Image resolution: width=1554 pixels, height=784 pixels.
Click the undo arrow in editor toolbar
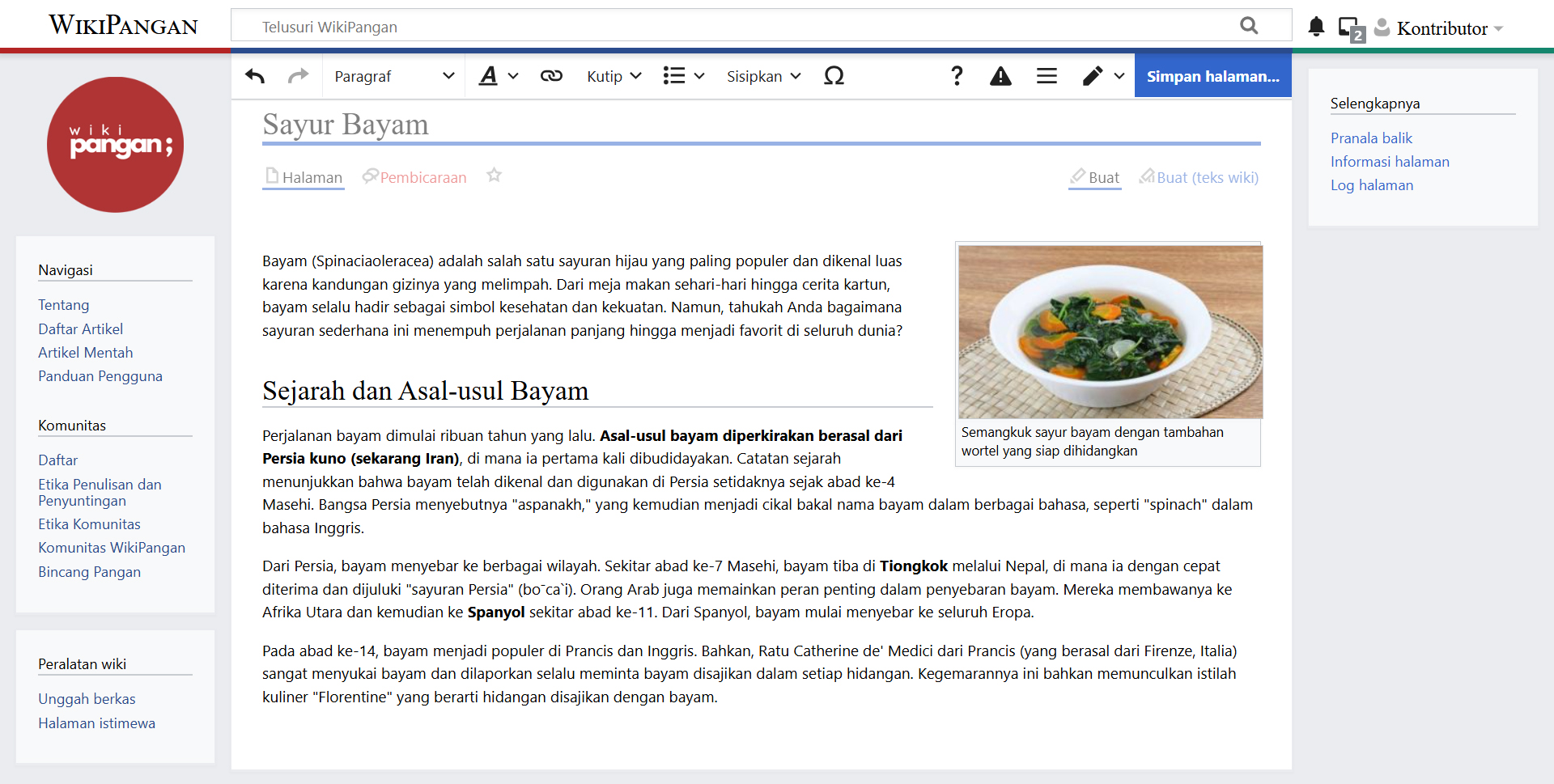(x=255, y=76)
